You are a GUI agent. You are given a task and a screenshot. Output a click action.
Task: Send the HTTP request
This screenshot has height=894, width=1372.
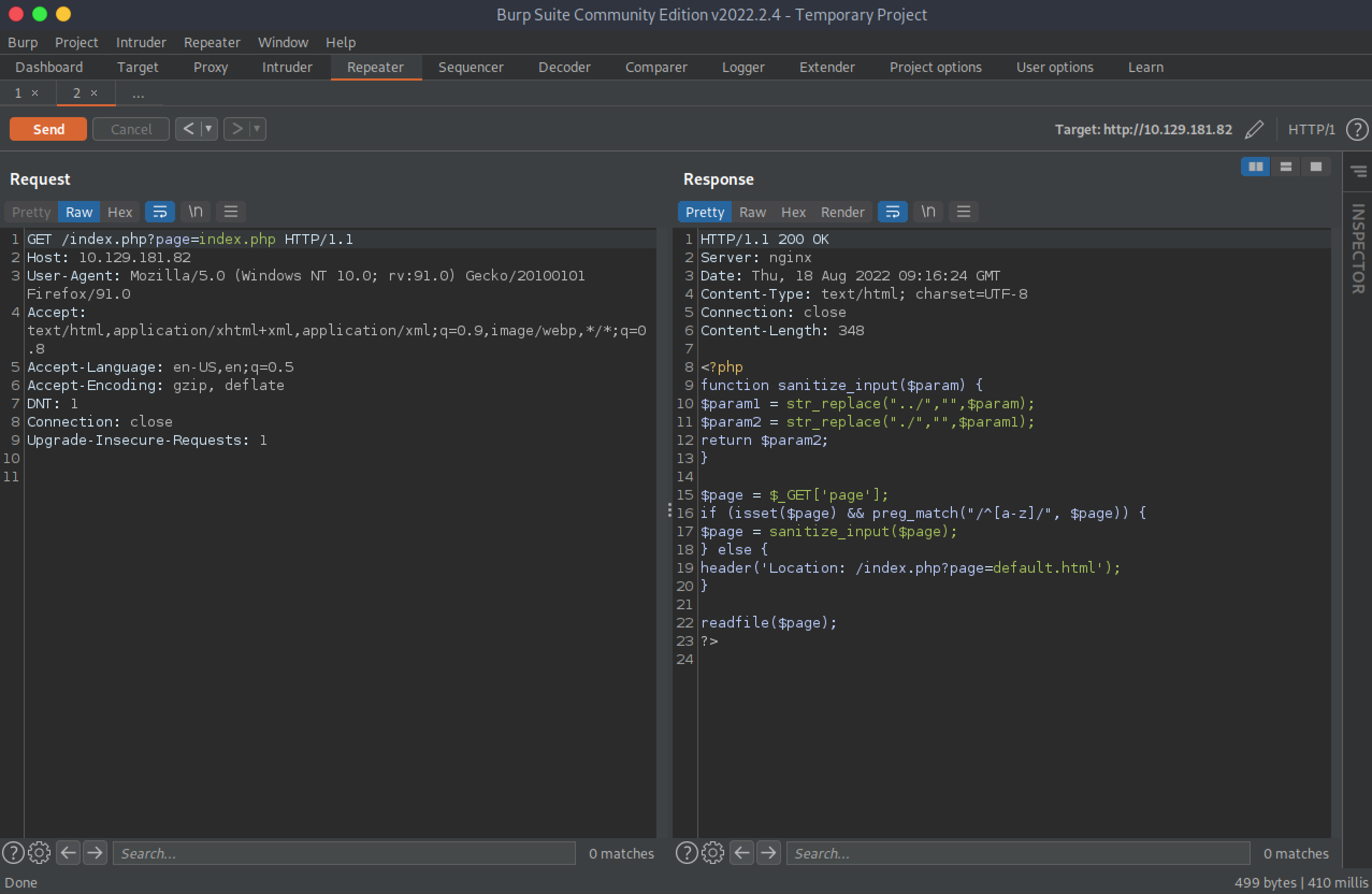tap(48, 129)
